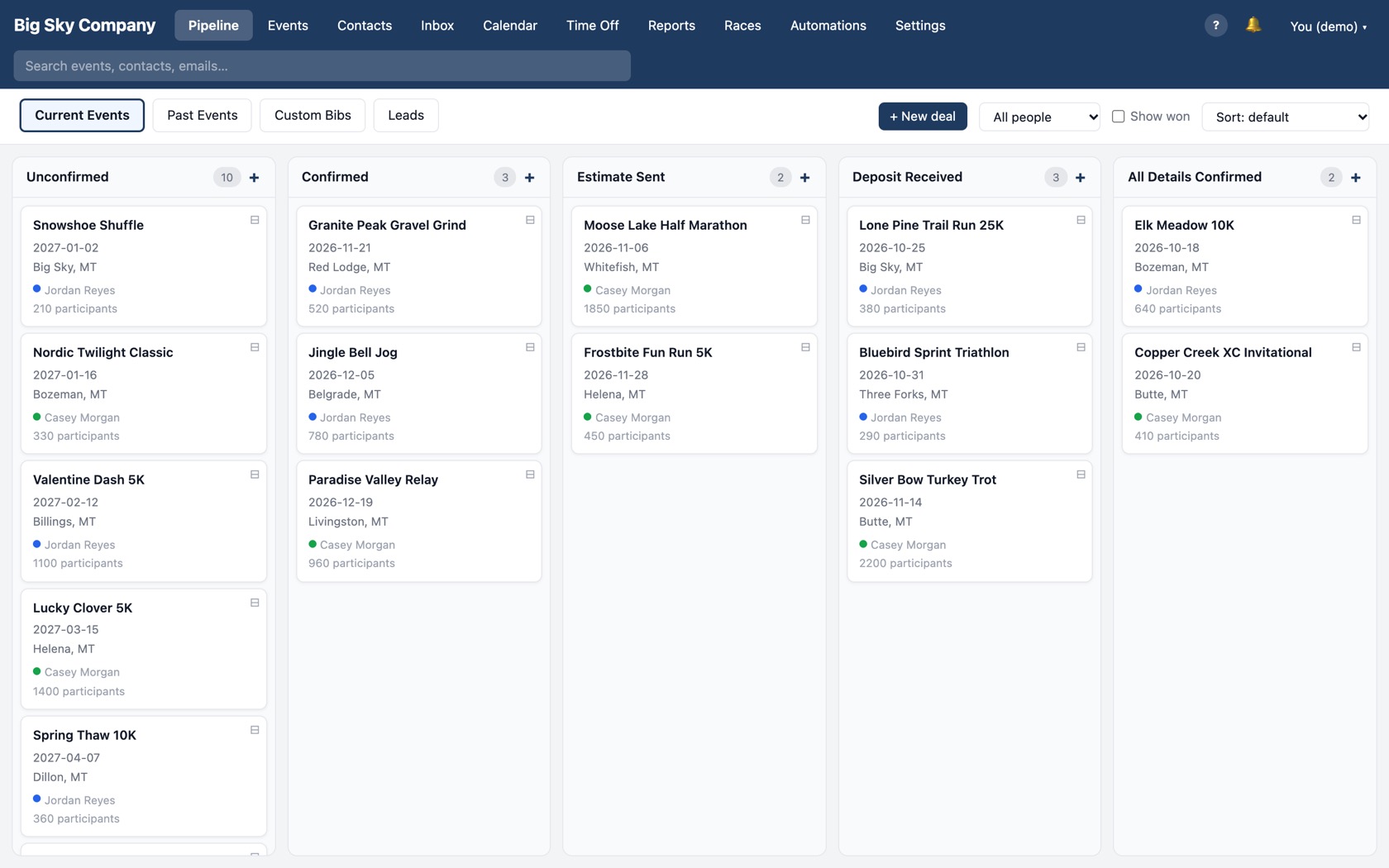Add a deal to All Details Confirmed column

[1355, 178]
